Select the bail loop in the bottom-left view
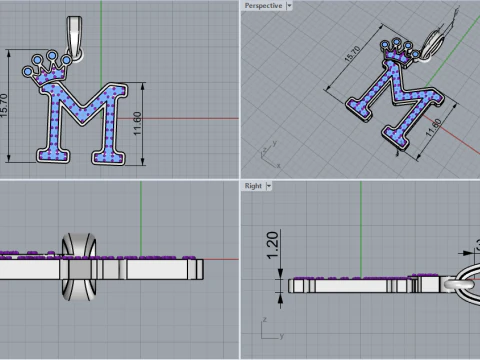Image resolution: width=480 pixels, height=360 pixels. click(79, 267)
